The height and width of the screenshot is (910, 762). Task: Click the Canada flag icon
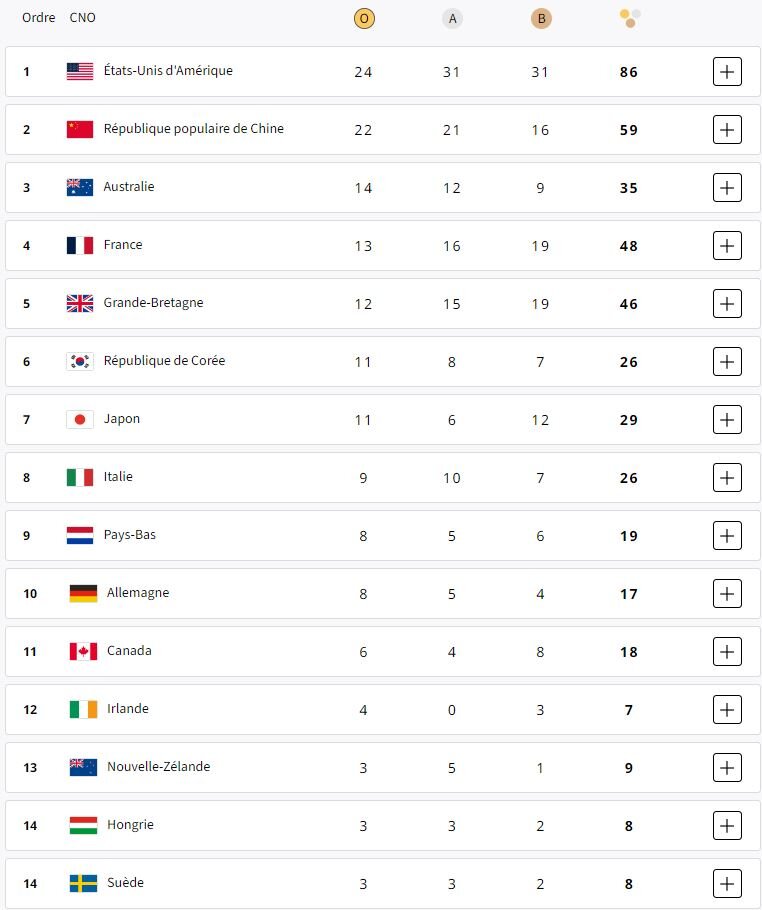click(83, 651)
